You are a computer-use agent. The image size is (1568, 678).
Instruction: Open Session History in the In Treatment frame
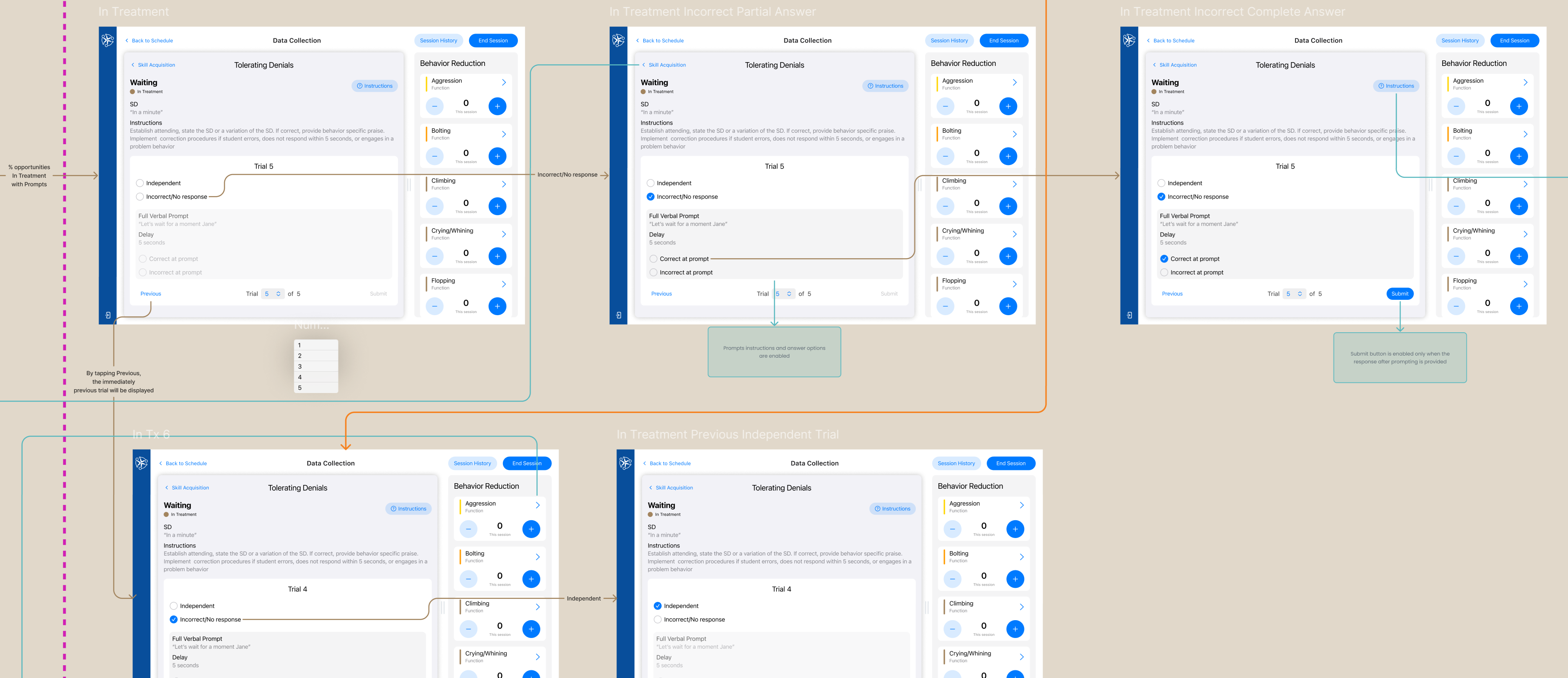438,40
